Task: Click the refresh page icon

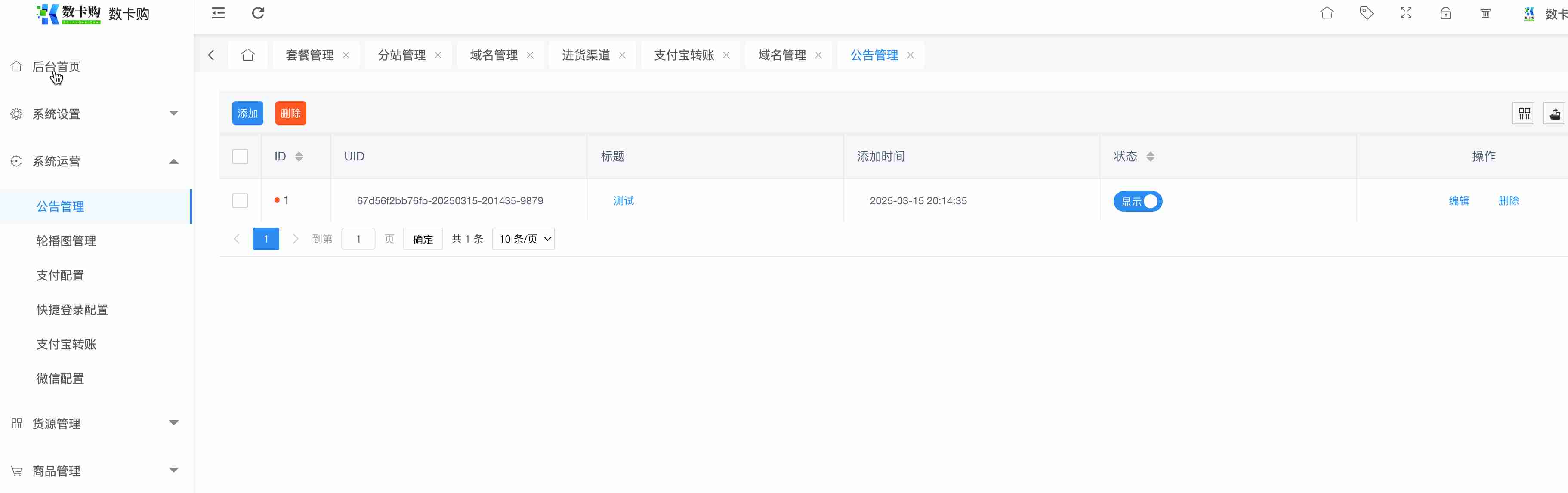Action: coord(258,13)
